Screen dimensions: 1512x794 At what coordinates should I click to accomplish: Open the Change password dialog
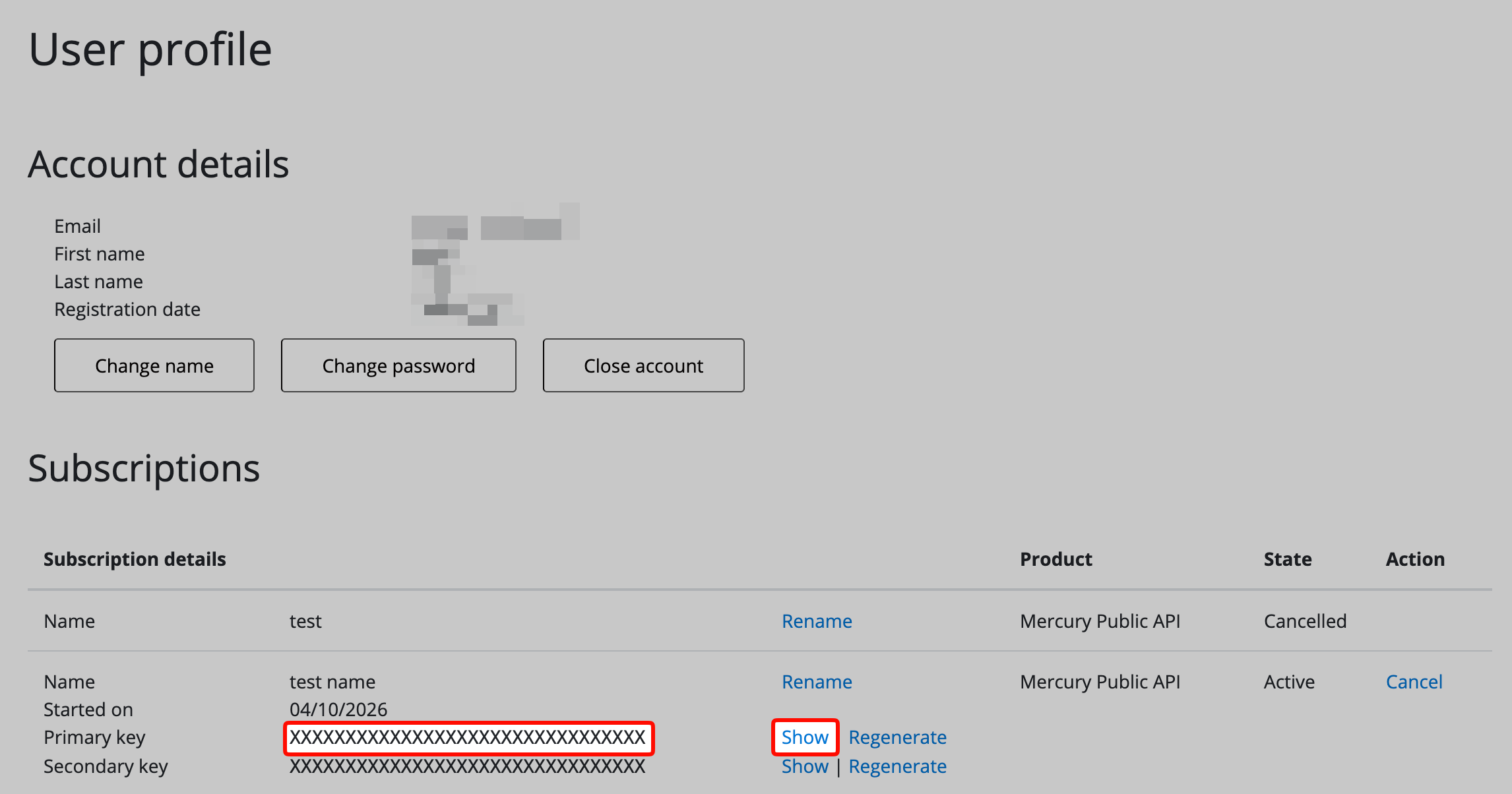click(x=398, y=365)
